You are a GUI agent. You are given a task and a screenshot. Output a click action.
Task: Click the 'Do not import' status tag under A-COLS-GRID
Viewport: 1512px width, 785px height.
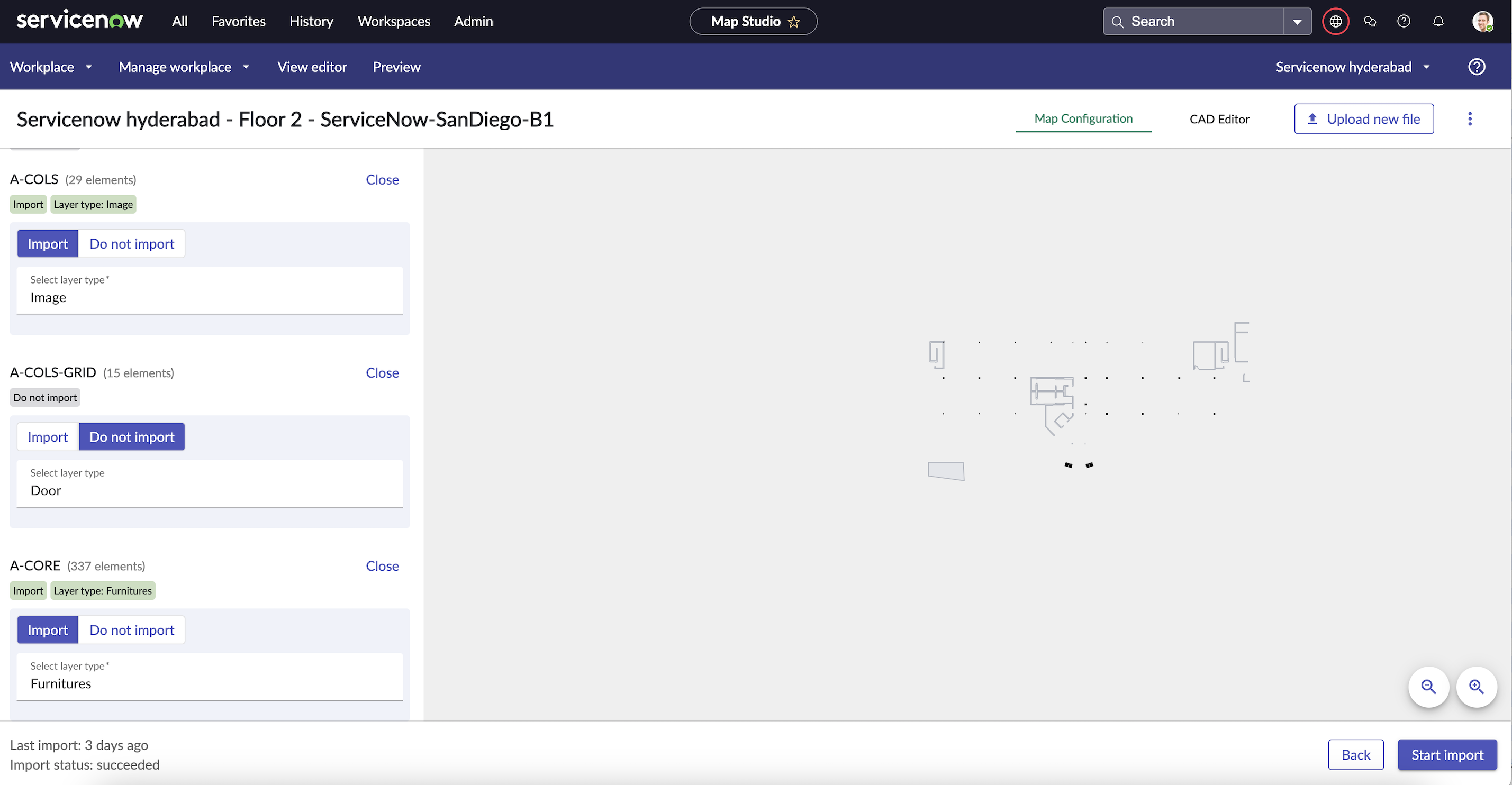(x=45, y=397)
